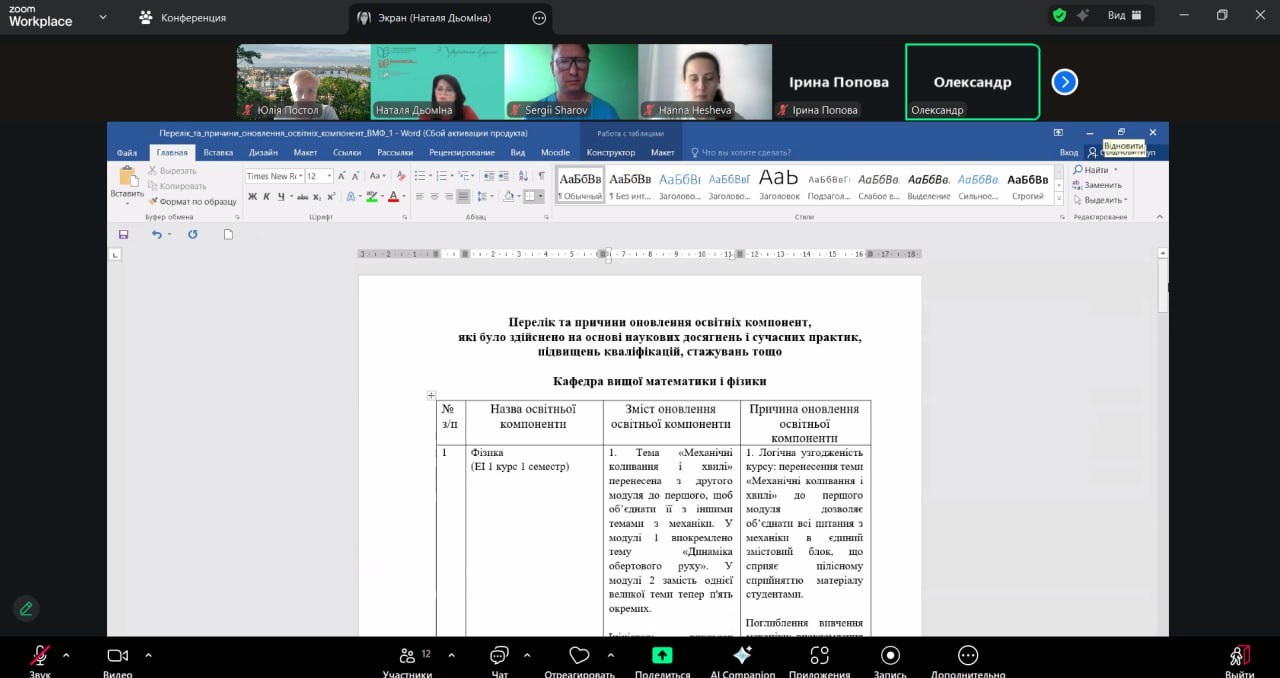
Task: Leave the meeting via Выйти button
Action: click(1239, 657)
